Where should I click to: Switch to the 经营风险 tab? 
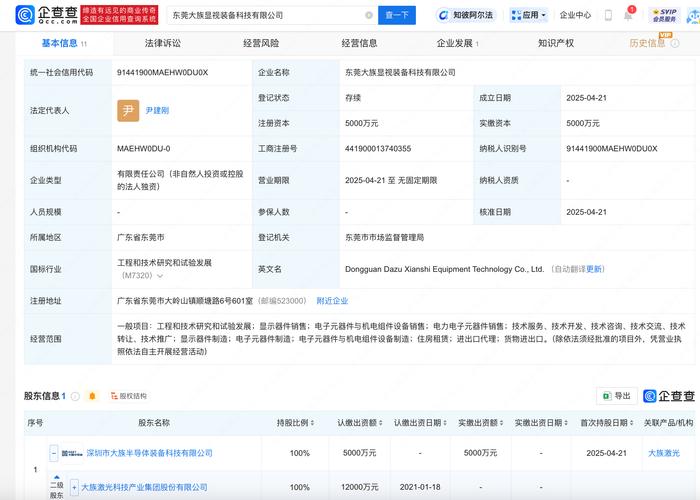(261, 43)
